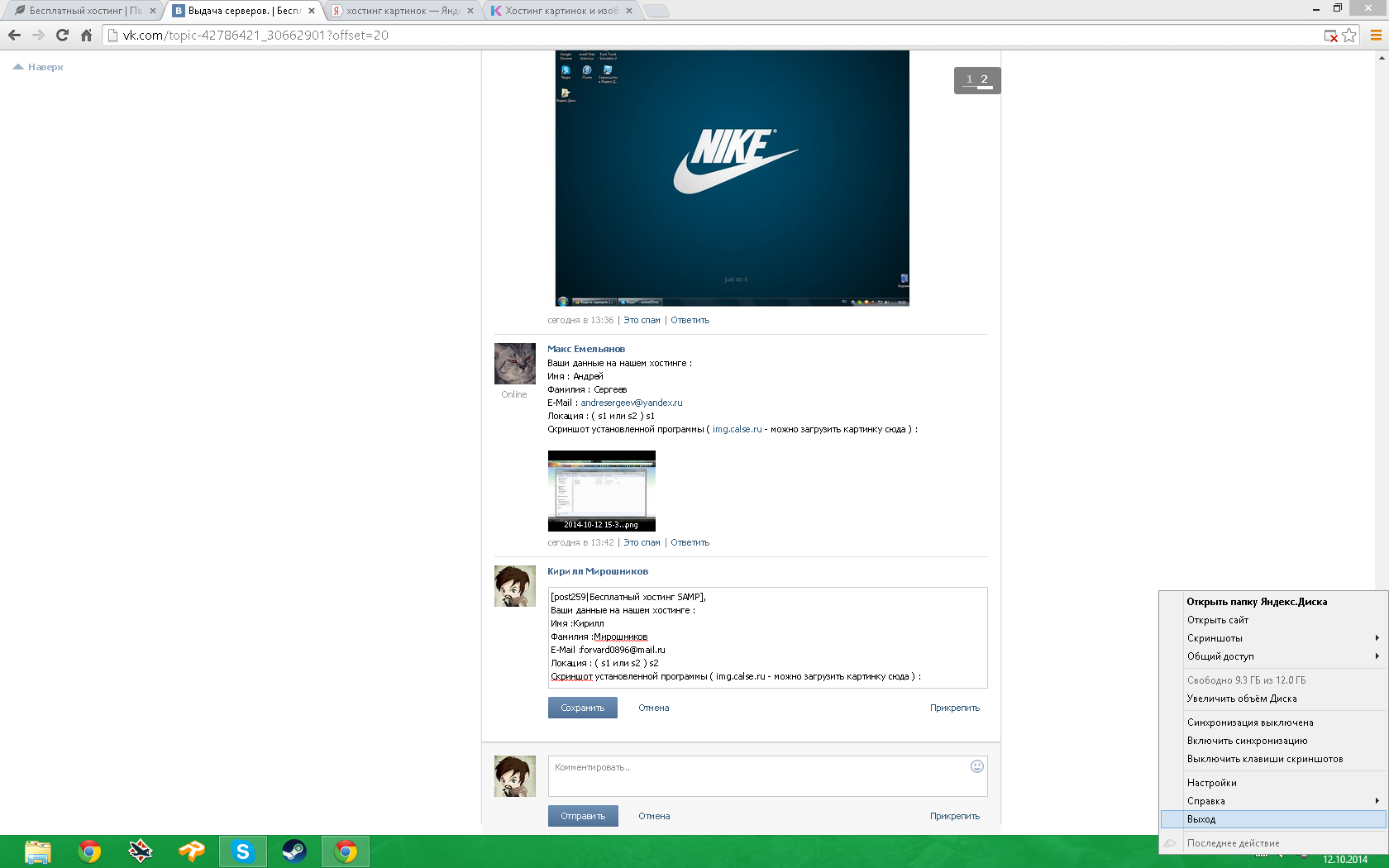Click 'Ответить' under the 13:36 post

pyautogui.click(x=690, y=320)
